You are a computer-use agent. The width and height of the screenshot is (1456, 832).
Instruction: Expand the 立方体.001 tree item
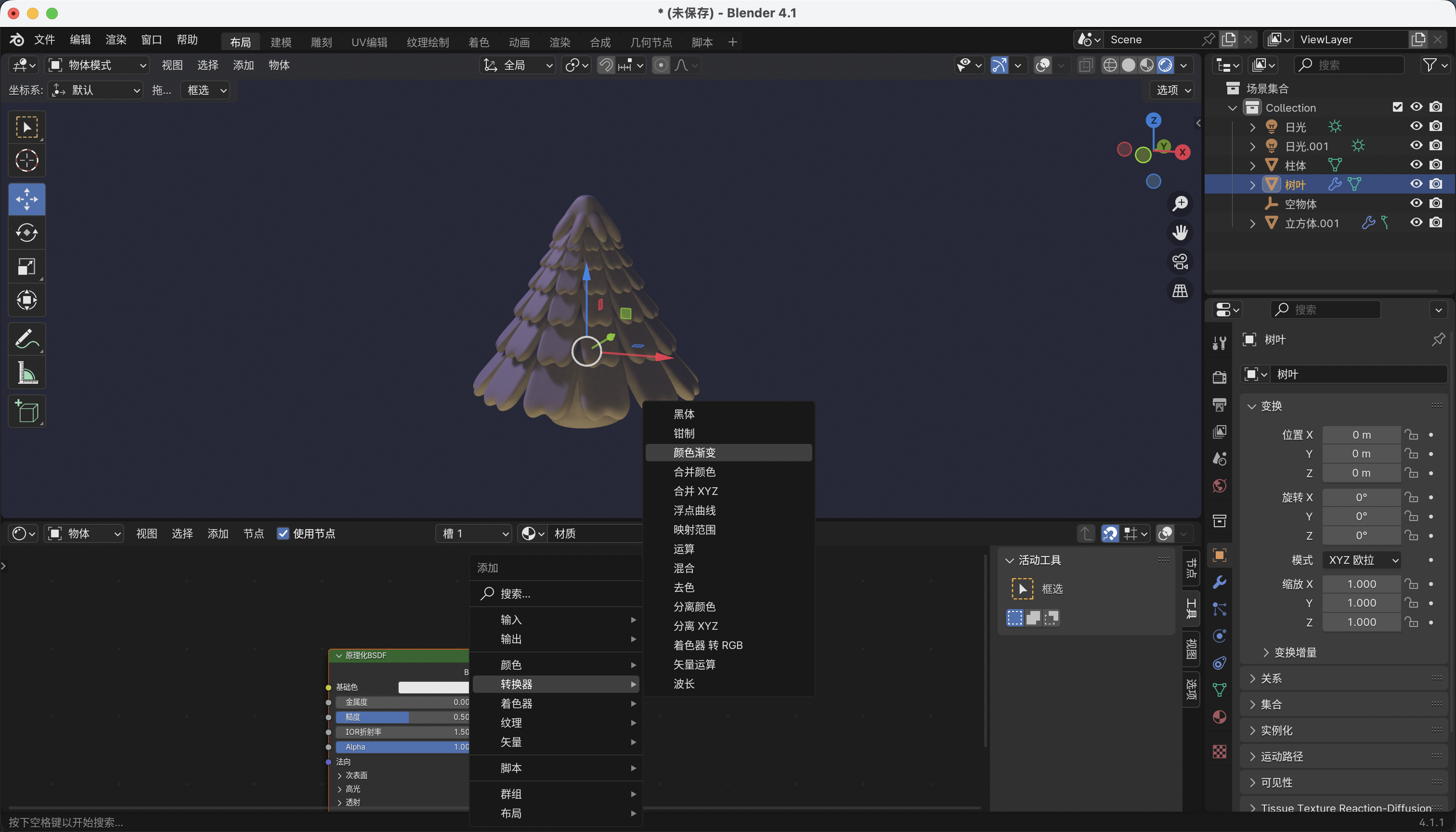point(1252,223)
